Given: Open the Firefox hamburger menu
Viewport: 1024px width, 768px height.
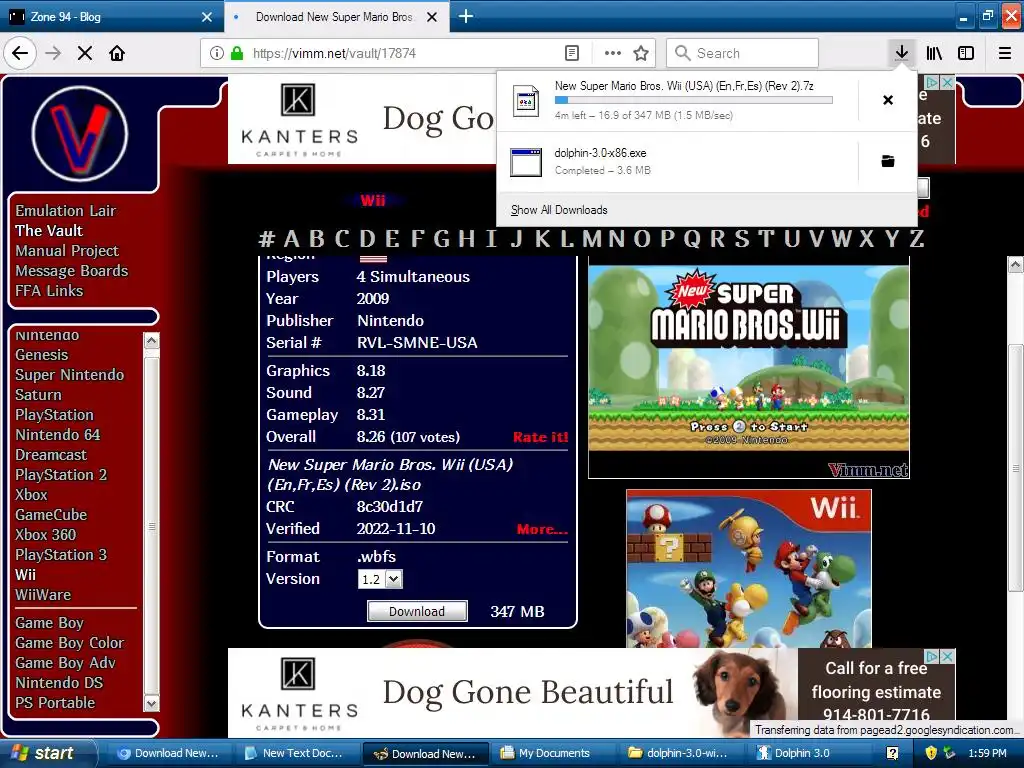Looking at the screenshot, I should point(1005,53).
